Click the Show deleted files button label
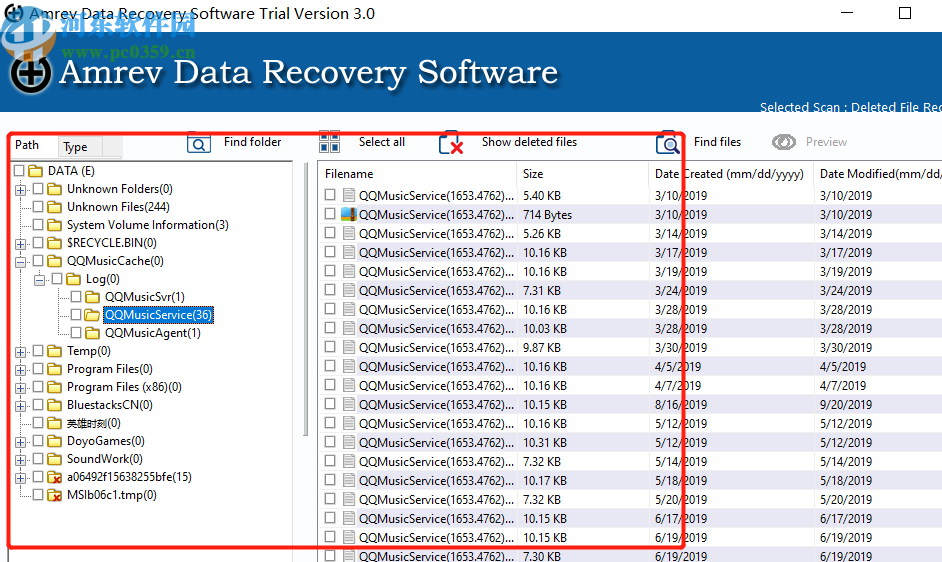942x562 pixels. pyautogui.click(x=529, y=142)
